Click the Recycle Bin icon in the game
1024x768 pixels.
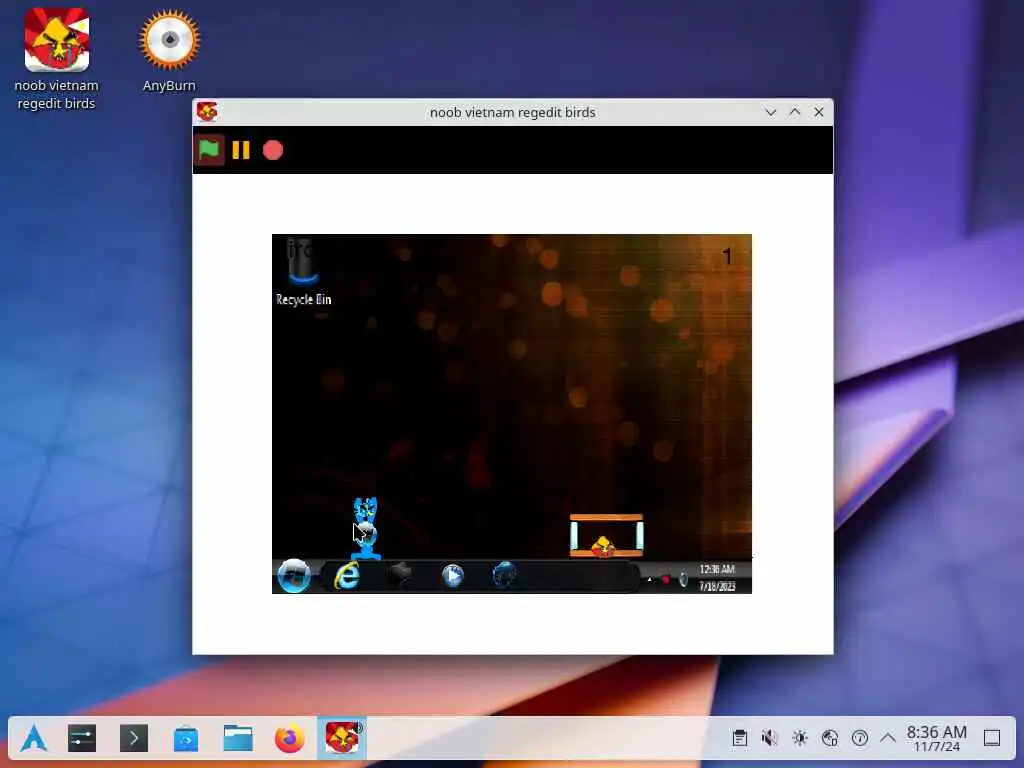(303, 272)
